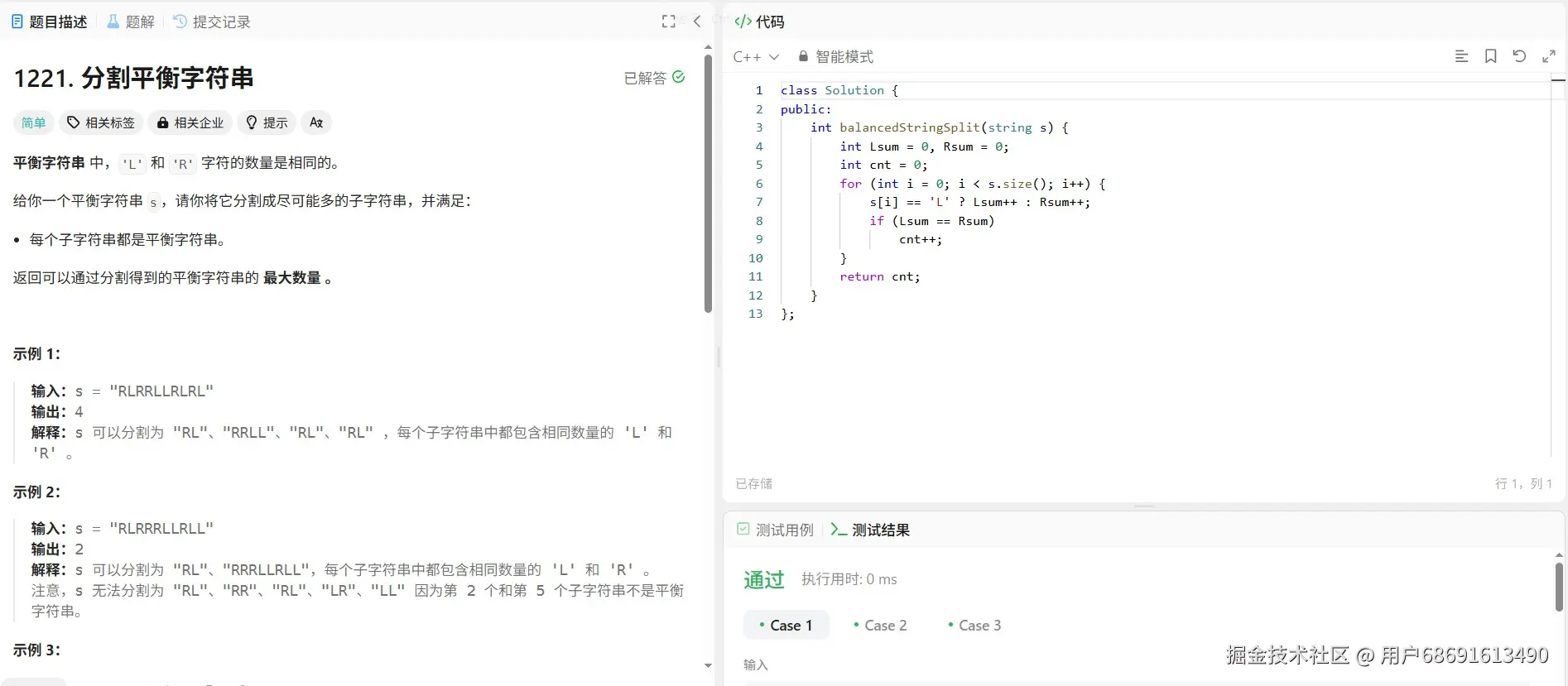The height and width of the screenshot is (686, 1568).
Task: Toggle 智能模式 smart mode
Action: (835, 57)
